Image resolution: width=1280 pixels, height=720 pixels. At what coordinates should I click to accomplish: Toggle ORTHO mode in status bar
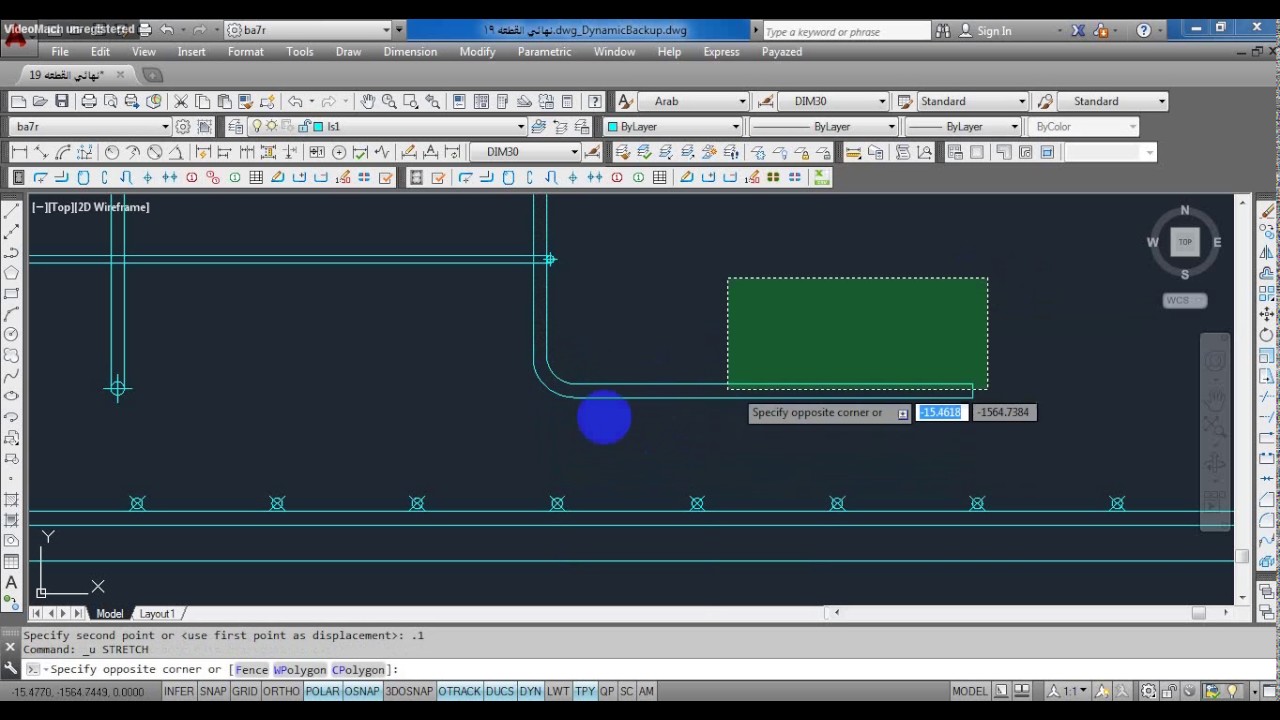pos(281,691)
